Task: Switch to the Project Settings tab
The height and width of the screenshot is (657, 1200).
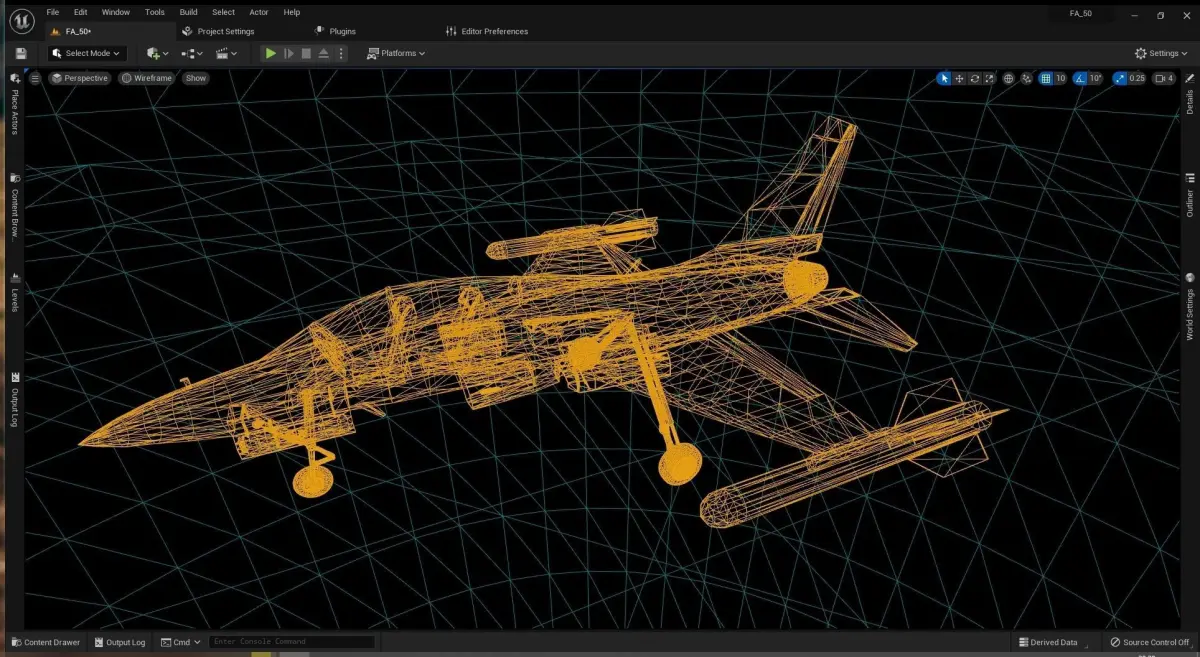Action: [x=218, y=31]
